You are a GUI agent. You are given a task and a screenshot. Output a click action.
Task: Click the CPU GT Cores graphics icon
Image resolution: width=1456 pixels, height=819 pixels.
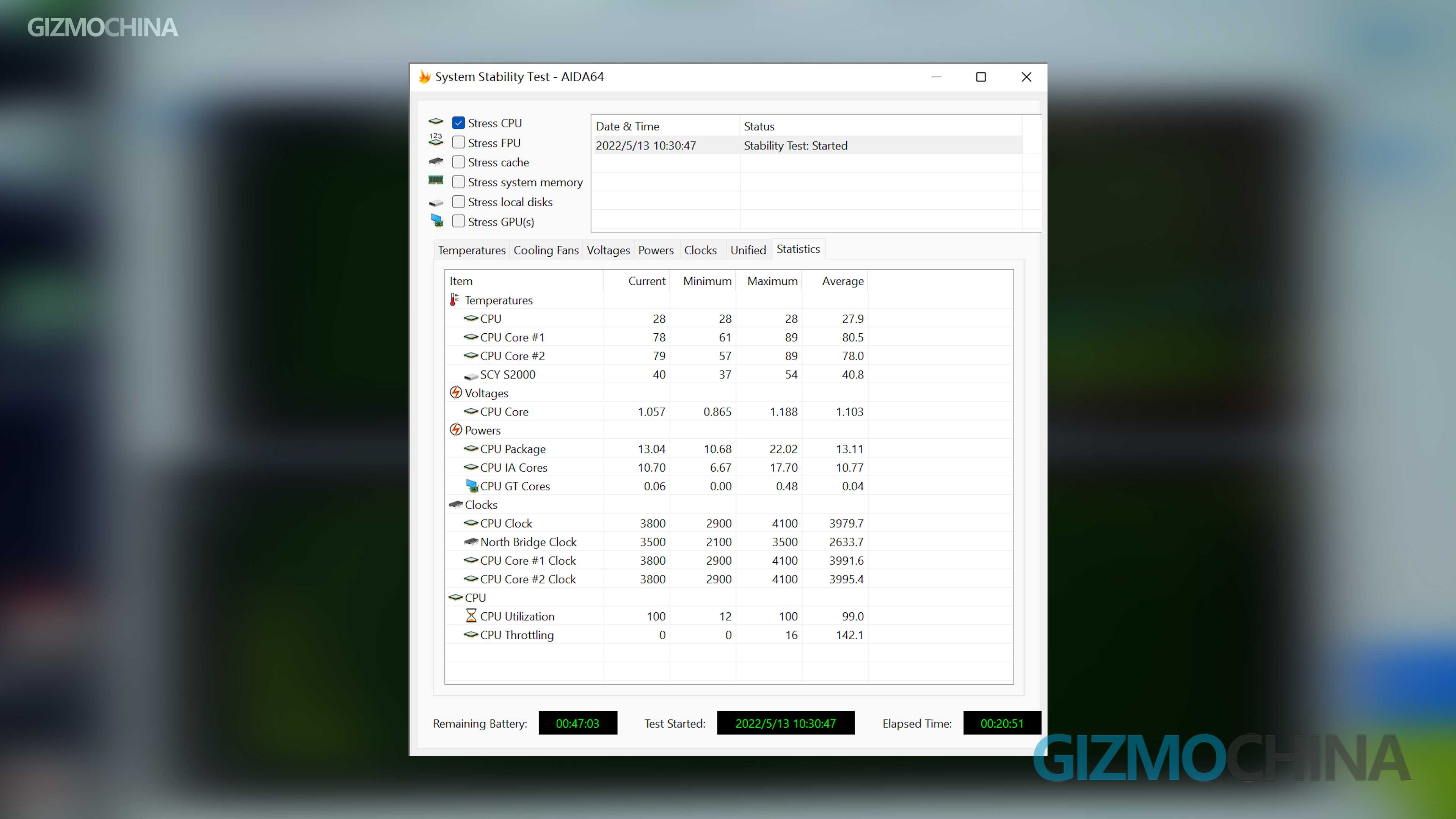point(471,485)
